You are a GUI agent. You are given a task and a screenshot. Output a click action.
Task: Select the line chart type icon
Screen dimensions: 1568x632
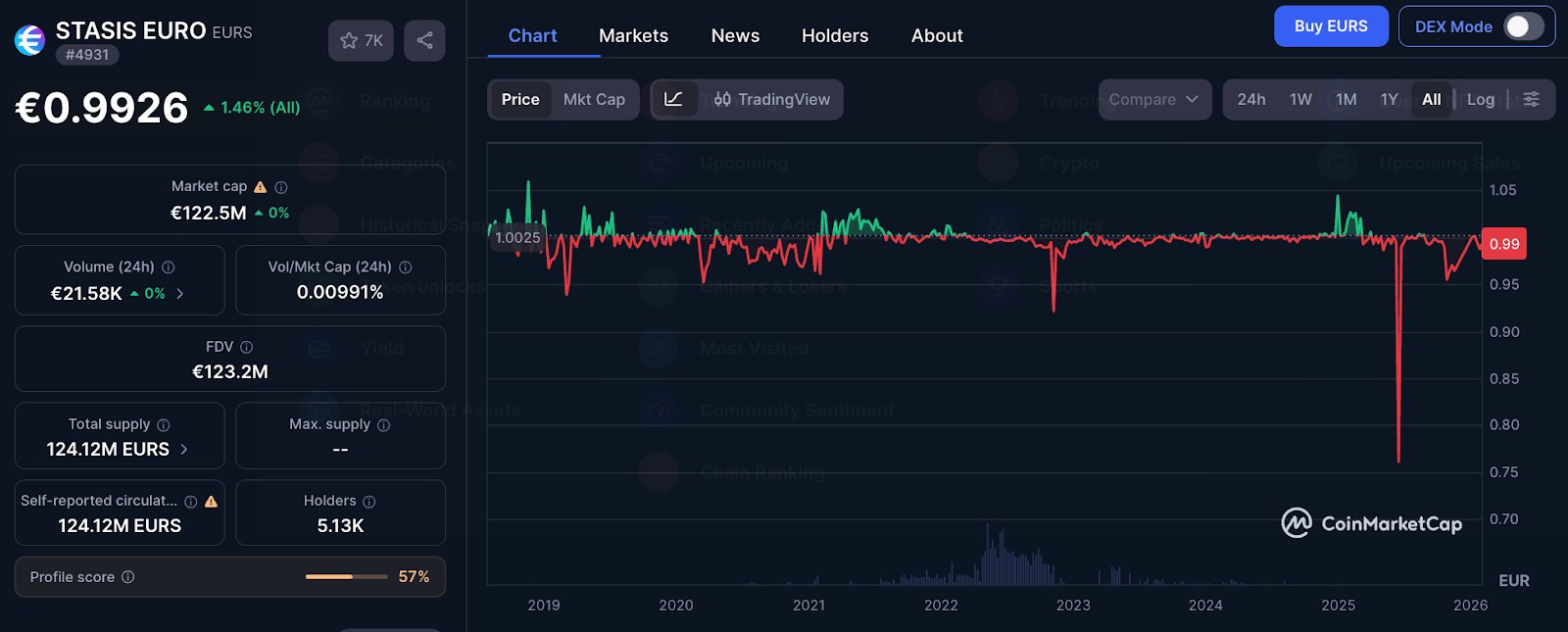[x=674, y=99]
